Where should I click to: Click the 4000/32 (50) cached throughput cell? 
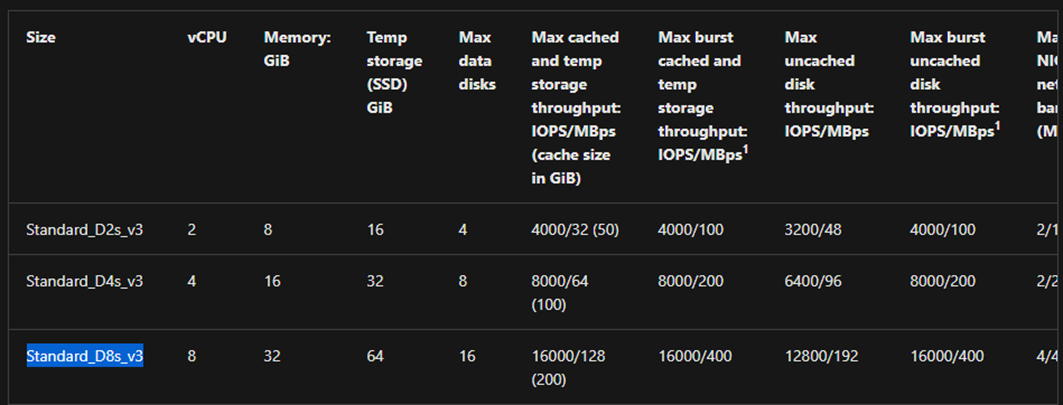coord(575,230)
